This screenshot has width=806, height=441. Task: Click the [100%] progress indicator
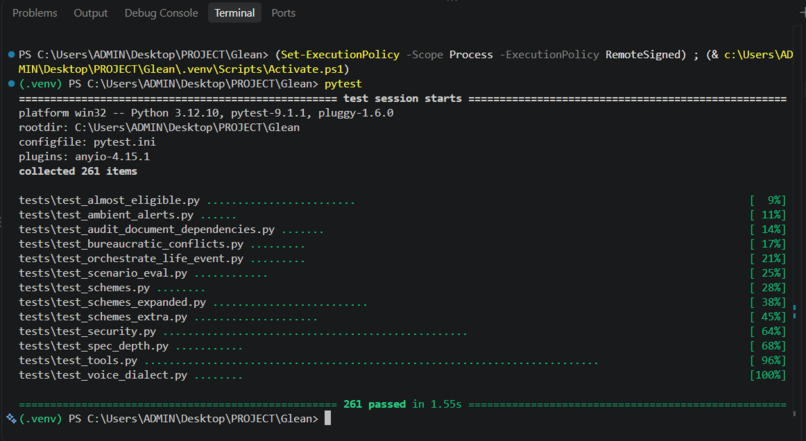768,375
